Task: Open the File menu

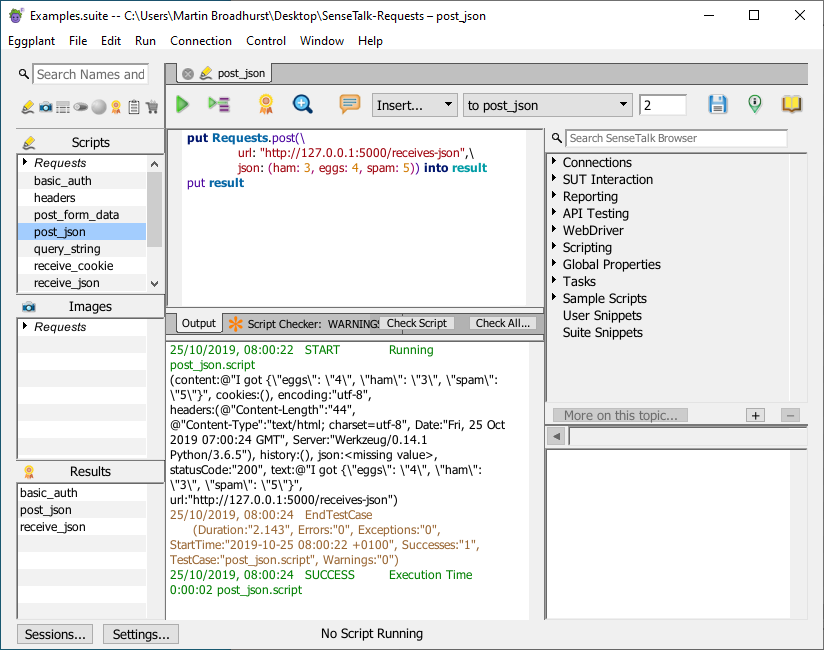Action: 78,41
